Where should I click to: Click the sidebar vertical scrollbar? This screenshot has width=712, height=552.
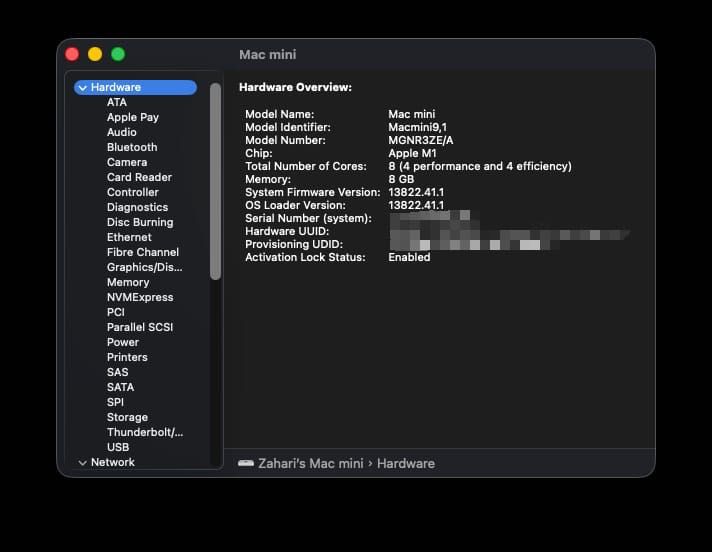coord(215,181)
